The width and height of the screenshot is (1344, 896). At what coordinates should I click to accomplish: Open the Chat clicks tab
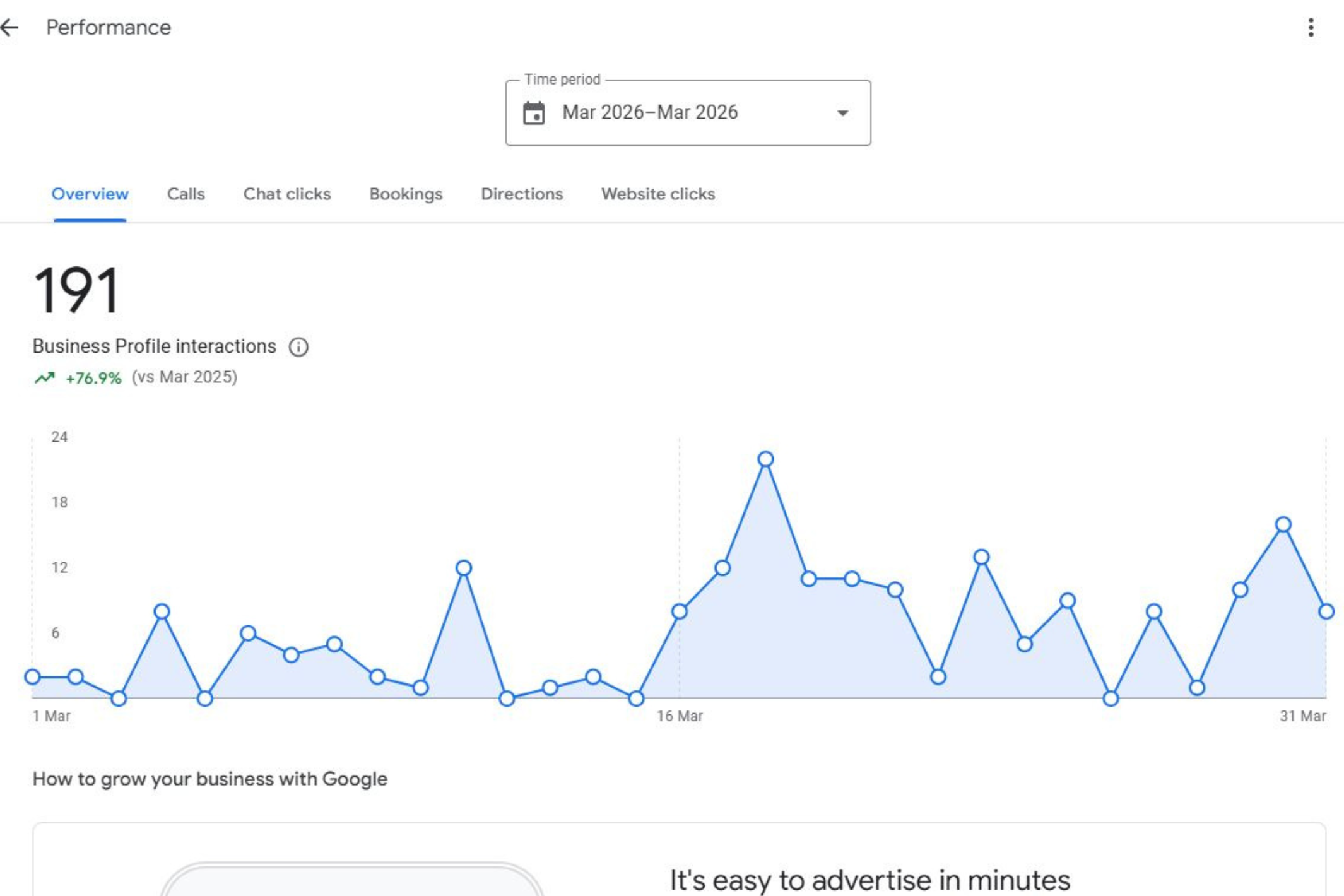point(287,194)
